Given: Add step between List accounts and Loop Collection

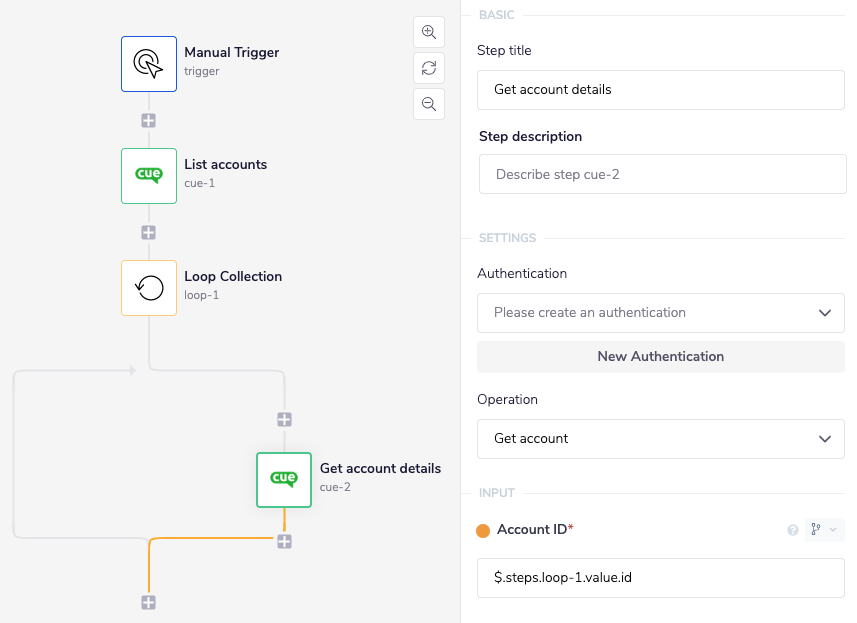Looking at the screenshot, I should [x=149, y=232].
